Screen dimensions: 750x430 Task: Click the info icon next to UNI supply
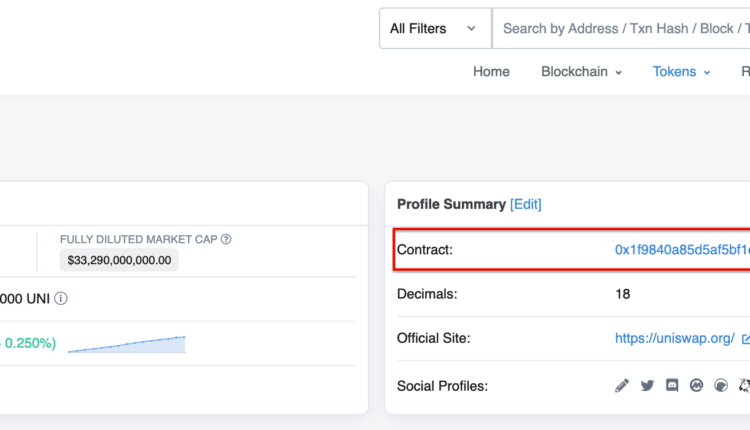tap(61, 298)
